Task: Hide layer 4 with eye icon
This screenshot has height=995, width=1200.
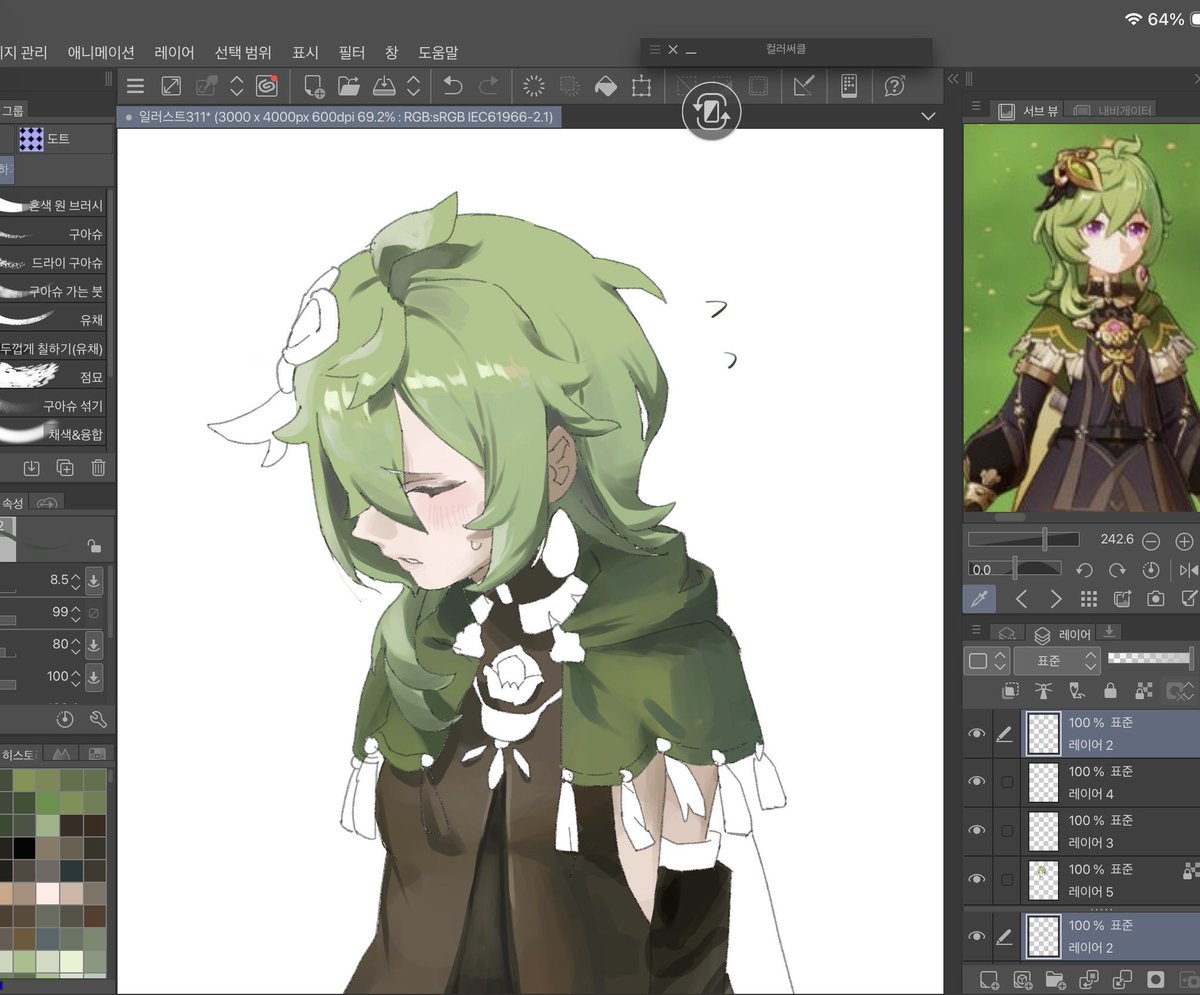Action: point(976,782)
